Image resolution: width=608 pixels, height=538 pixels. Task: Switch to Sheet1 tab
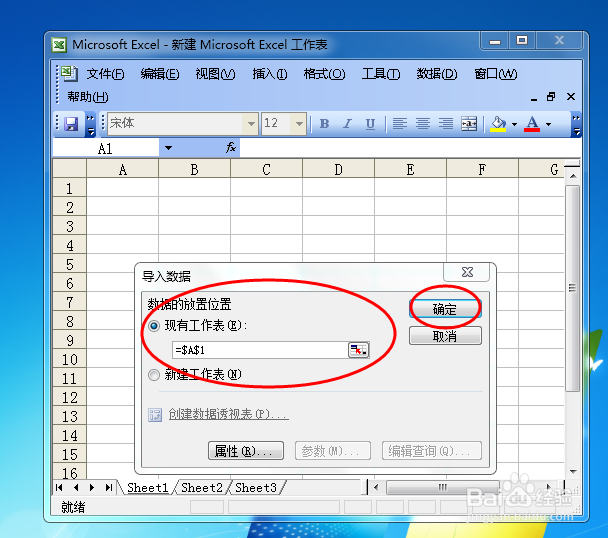click(147, 488)
